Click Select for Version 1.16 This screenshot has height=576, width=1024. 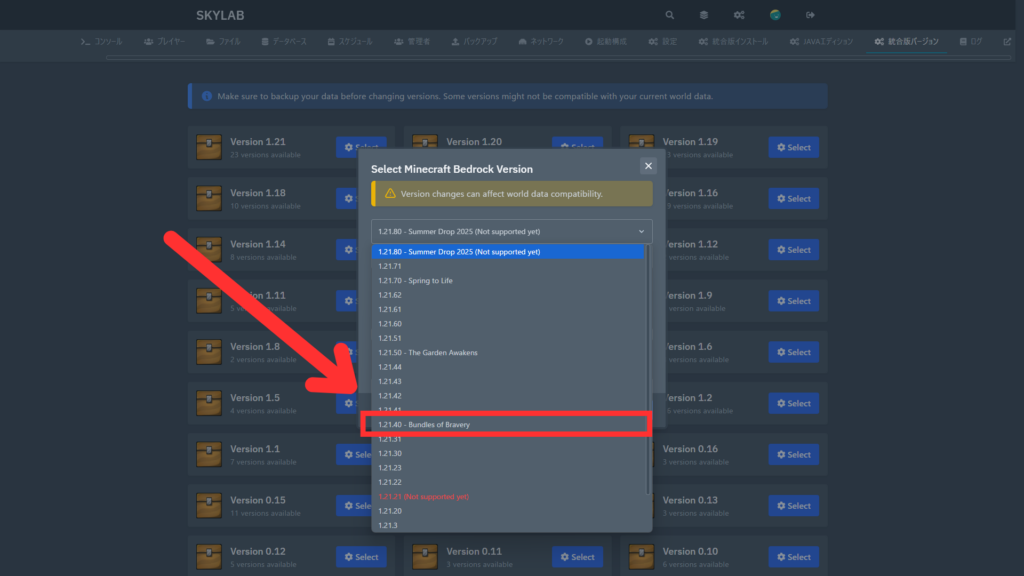[793, 199]
